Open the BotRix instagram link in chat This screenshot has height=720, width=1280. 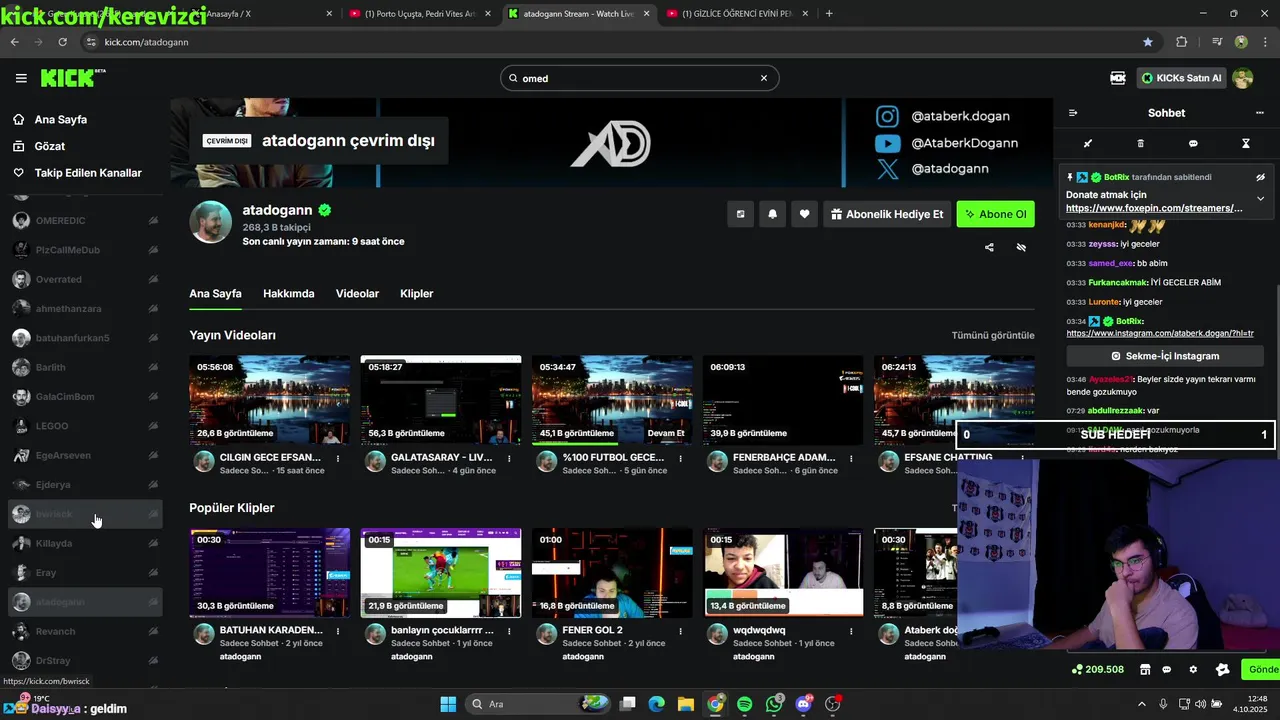(1160, 333)
